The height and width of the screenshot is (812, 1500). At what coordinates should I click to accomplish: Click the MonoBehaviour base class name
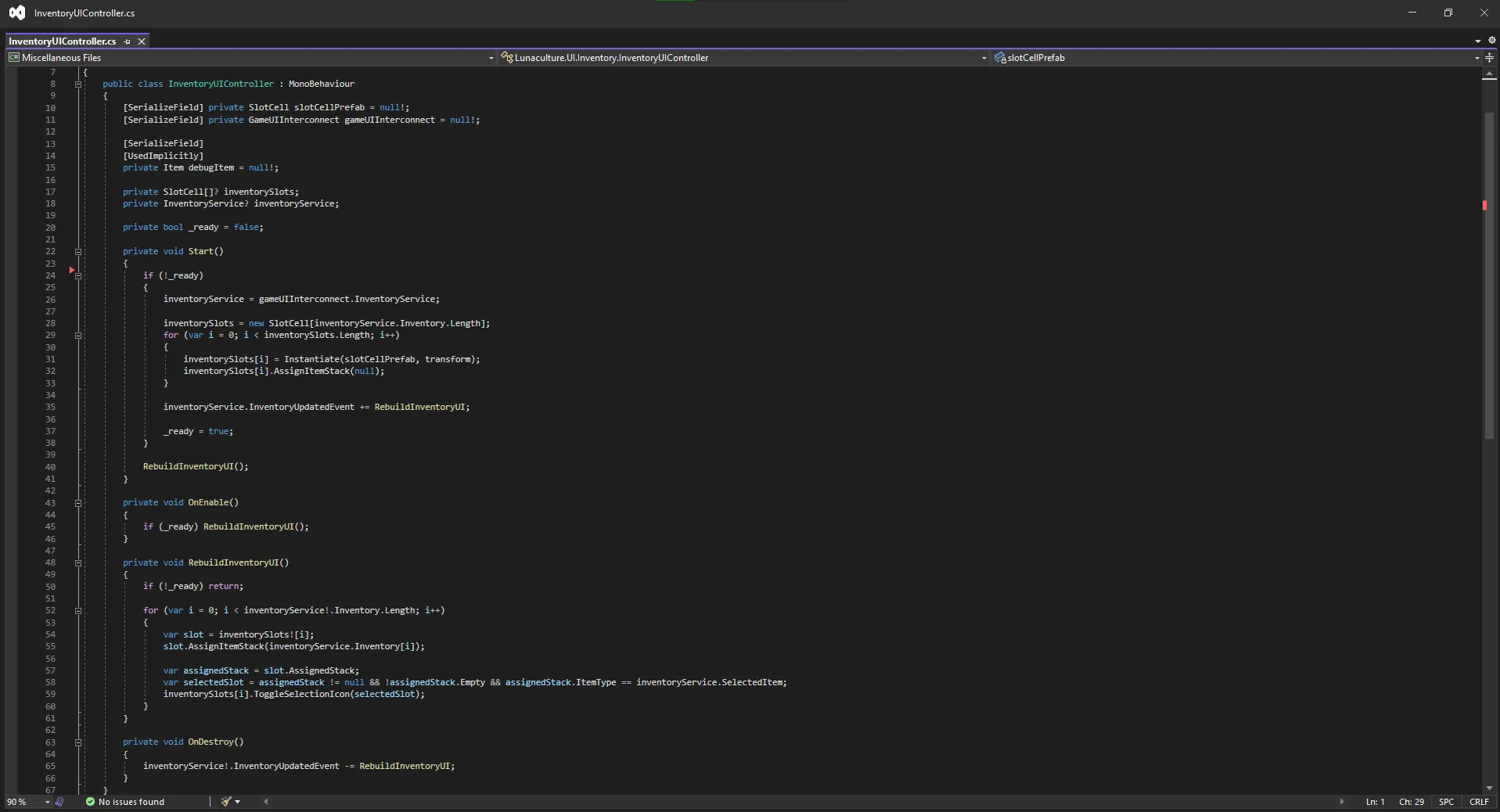(322, 84)
